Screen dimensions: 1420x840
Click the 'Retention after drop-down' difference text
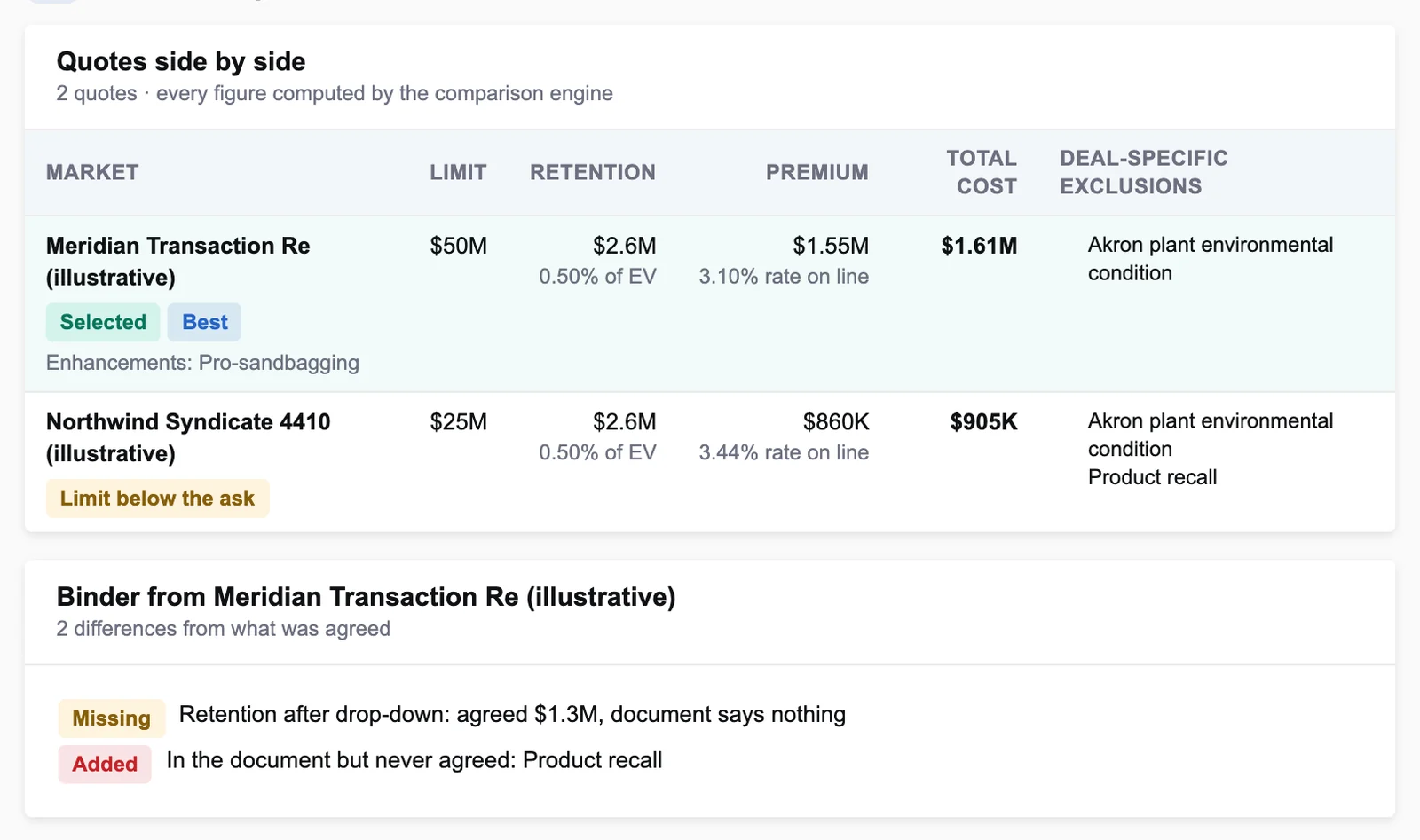pyautogui.click(x=512, y=715)
